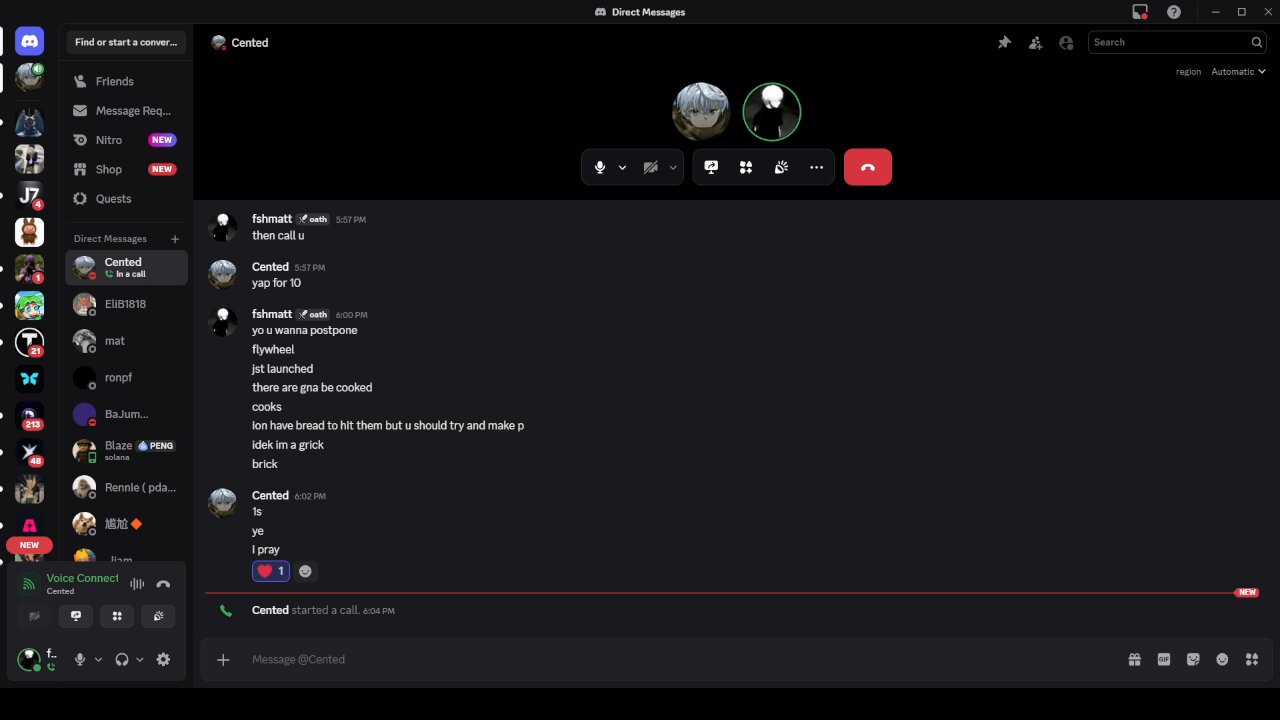Mute microphone in call controls
The width and height of the screenshot is (1280, 720).
(x=600, y=167)
